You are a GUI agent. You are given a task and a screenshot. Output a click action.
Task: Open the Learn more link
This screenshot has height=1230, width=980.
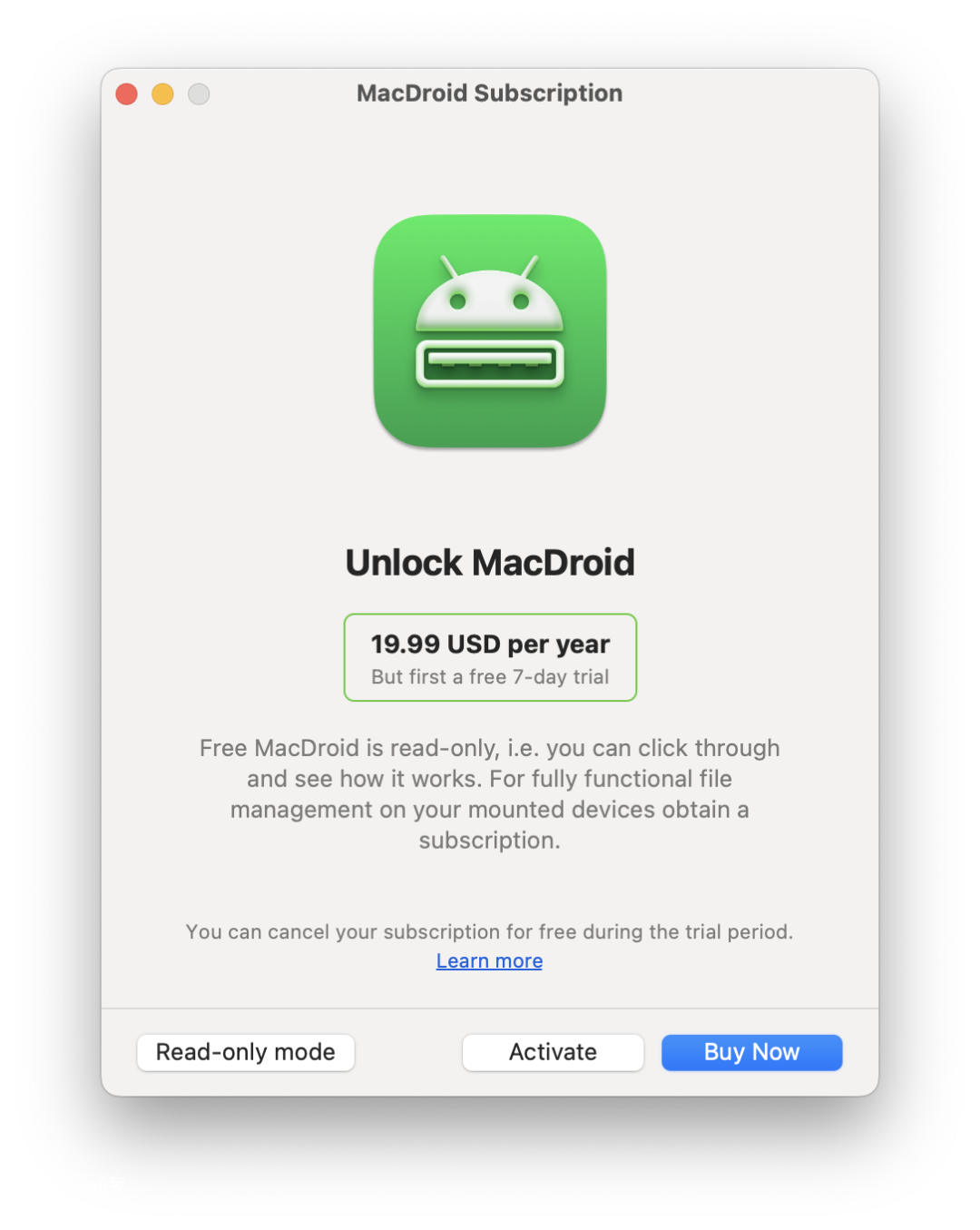pyautogui.click(x=490, y=960)
